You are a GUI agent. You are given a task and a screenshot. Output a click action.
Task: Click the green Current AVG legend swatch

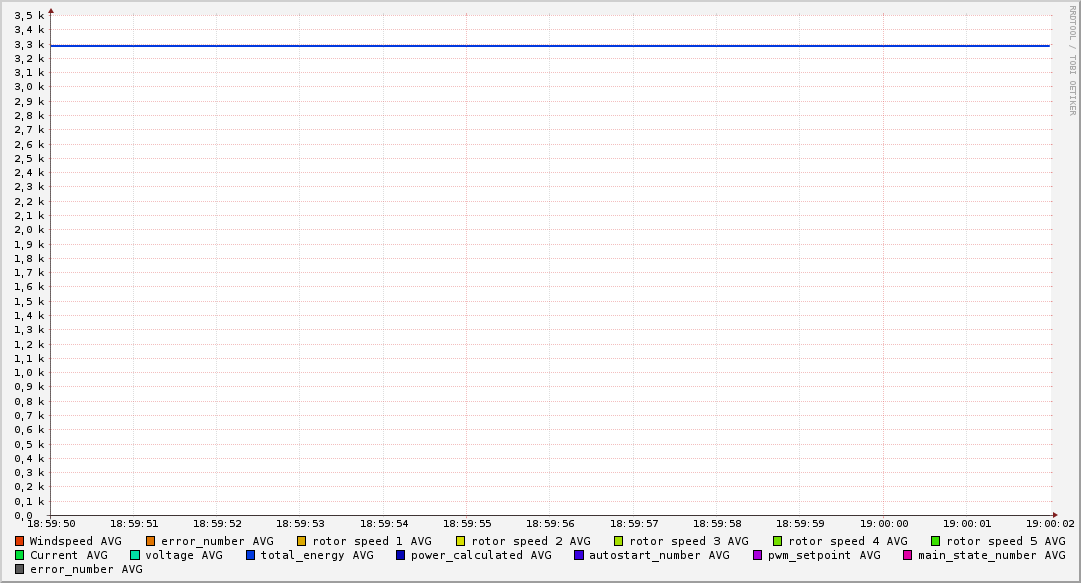[20, 555]
